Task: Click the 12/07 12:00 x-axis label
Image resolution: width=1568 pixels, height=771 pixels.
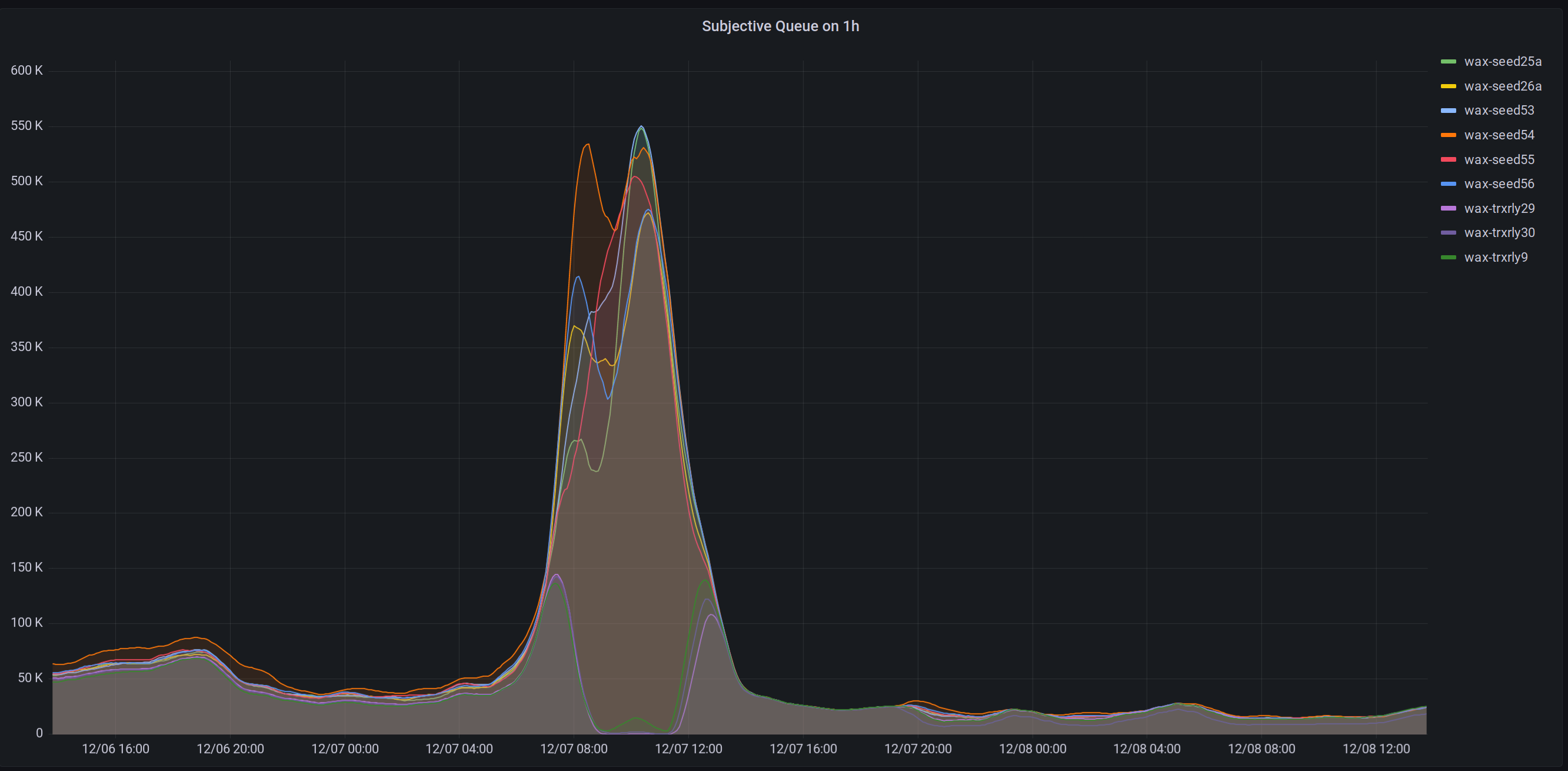Action: (x=688, y=749)
